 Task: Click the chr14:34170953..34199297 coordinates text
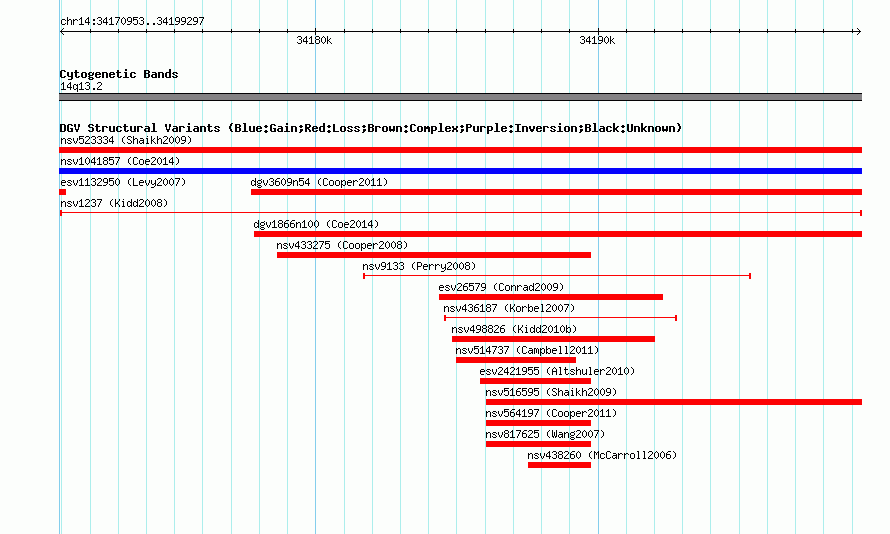point(132,21)
